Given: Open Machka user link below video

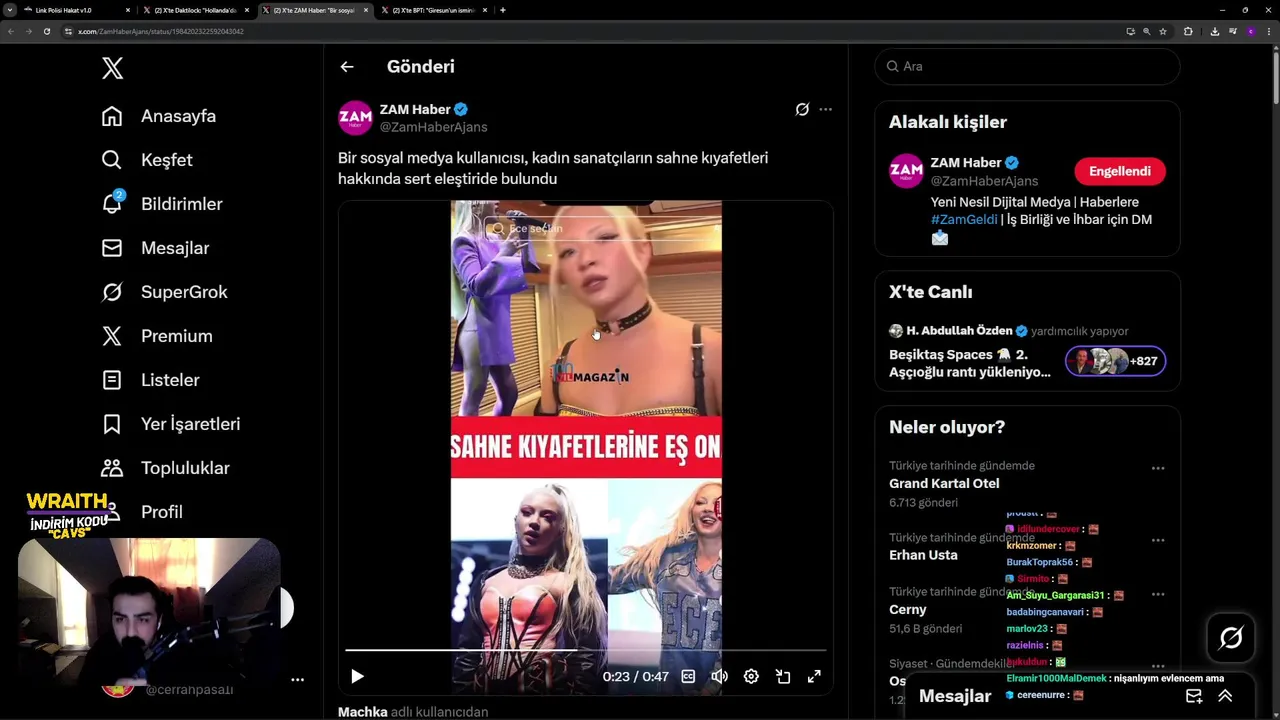Looking at the screenshot, I should [362, 712].
